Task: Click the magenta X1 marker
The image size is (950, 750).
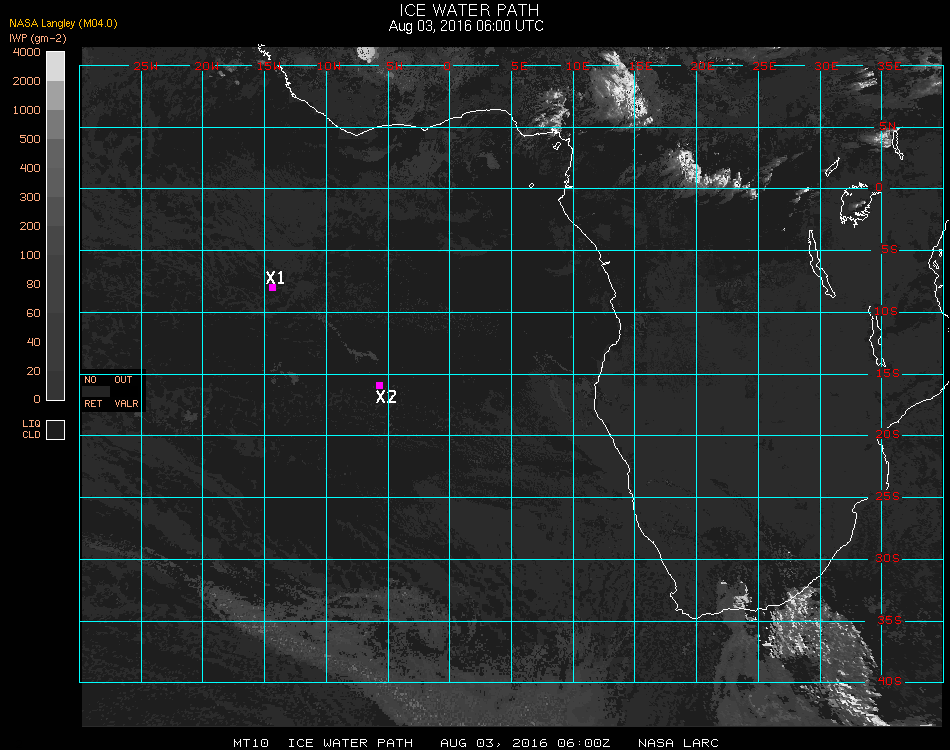Action: click(272, 287)
